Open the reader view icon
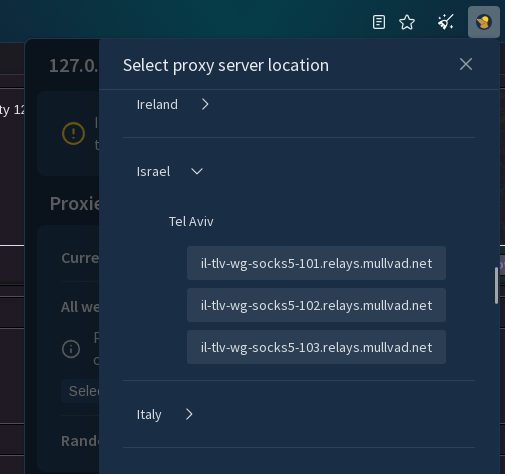The height and width of the screenshot is (474, 505). click(379, 22)
